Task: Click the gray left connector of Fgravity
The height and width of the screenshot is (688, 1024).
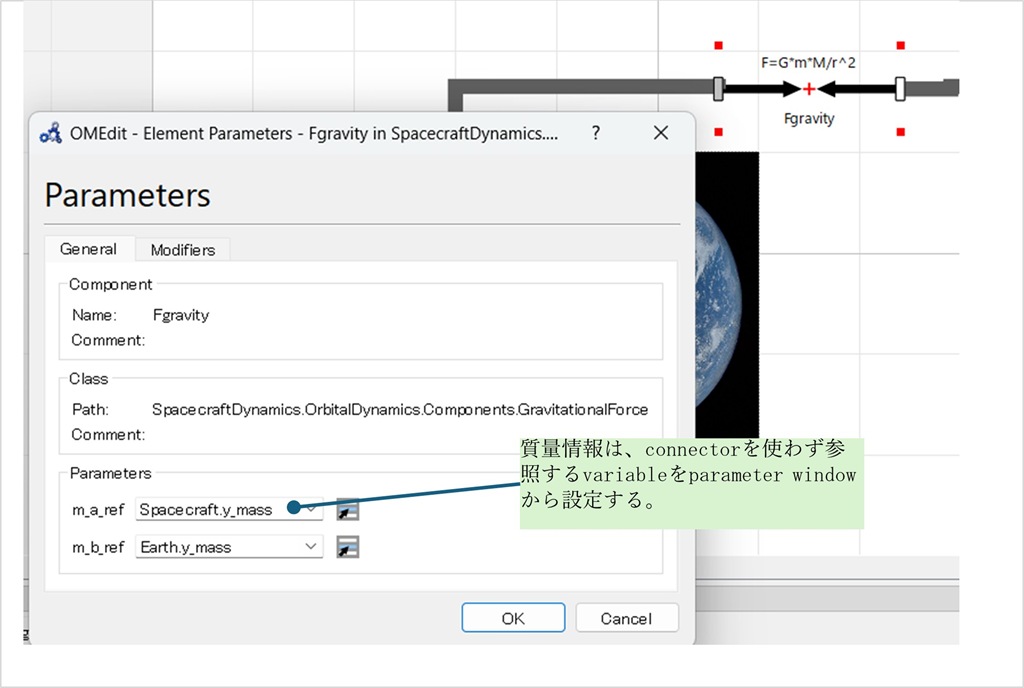Action: pos(718,89)
